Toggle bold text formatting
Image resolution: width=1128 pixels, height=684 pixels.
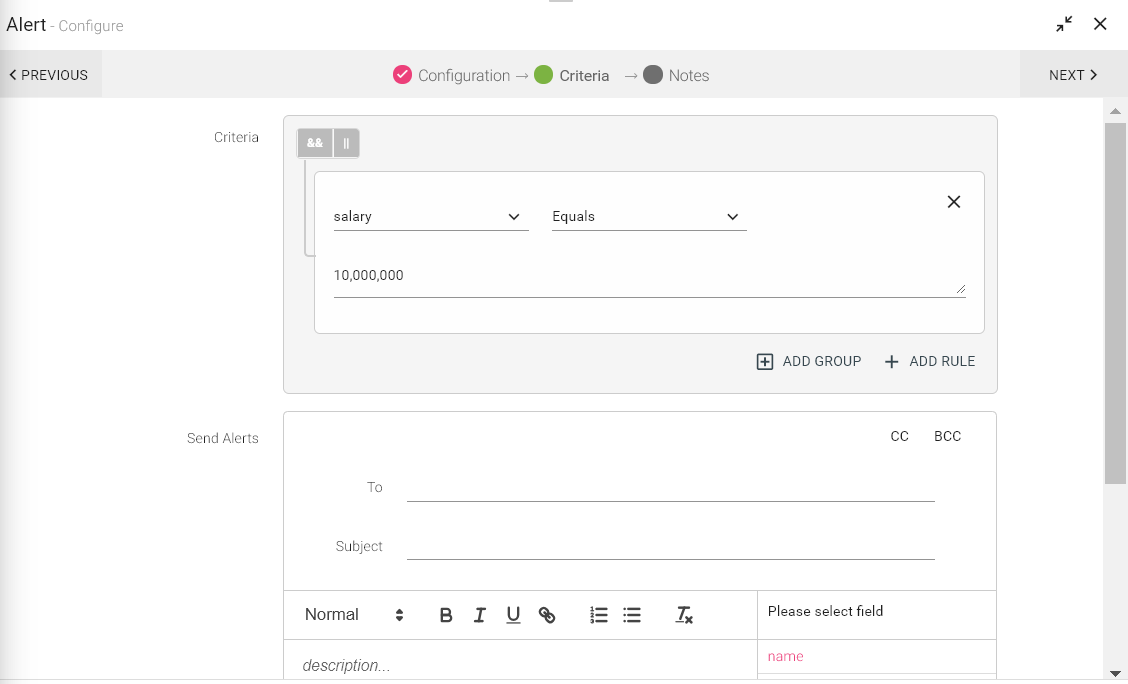click(x=446, y=615)
